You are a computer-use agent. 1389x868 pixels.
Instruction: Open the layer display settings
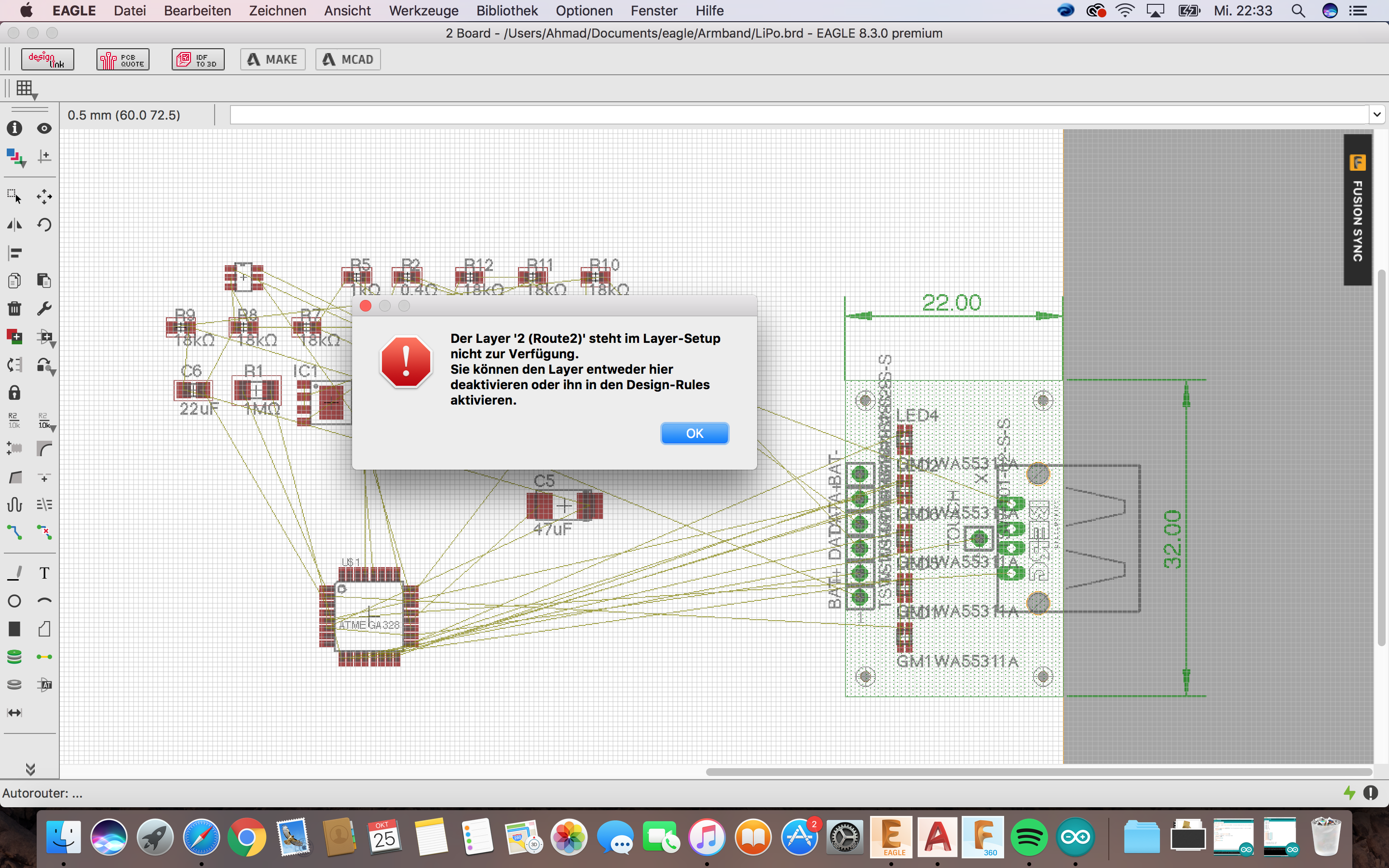click(x=15, y=157)
